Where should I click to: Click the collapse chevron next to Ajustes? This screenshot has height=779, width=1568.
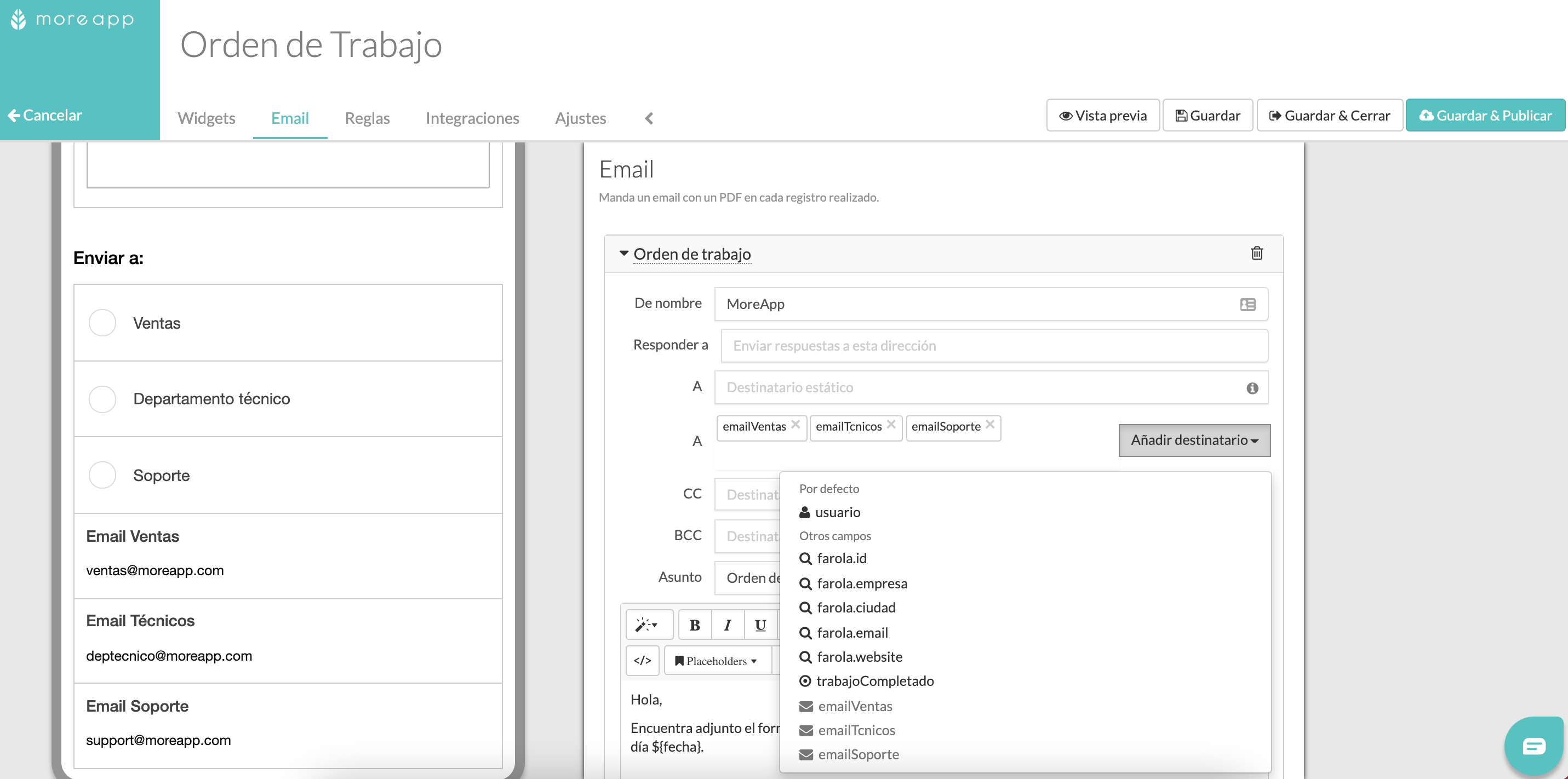pyautogui.click(x=649, y=118)
